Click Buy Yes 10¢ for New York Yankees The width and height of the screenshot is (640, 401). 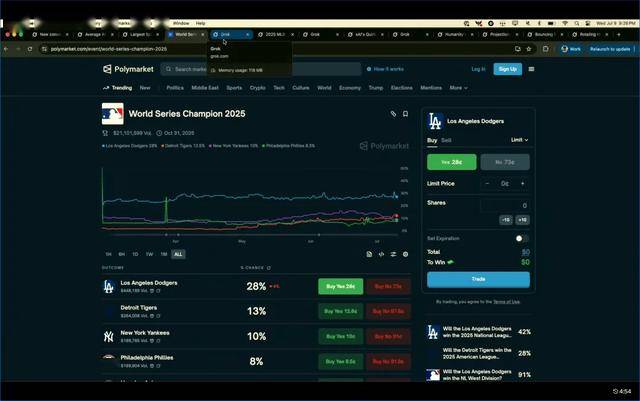340,336
